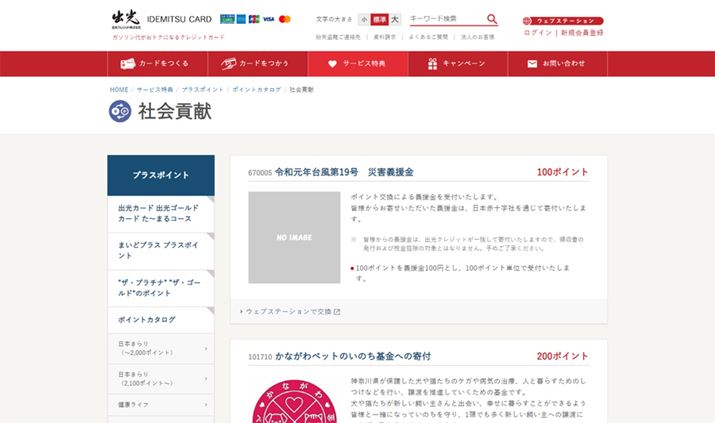Expand the 健康ライフ sidebar item

point(161,405)
